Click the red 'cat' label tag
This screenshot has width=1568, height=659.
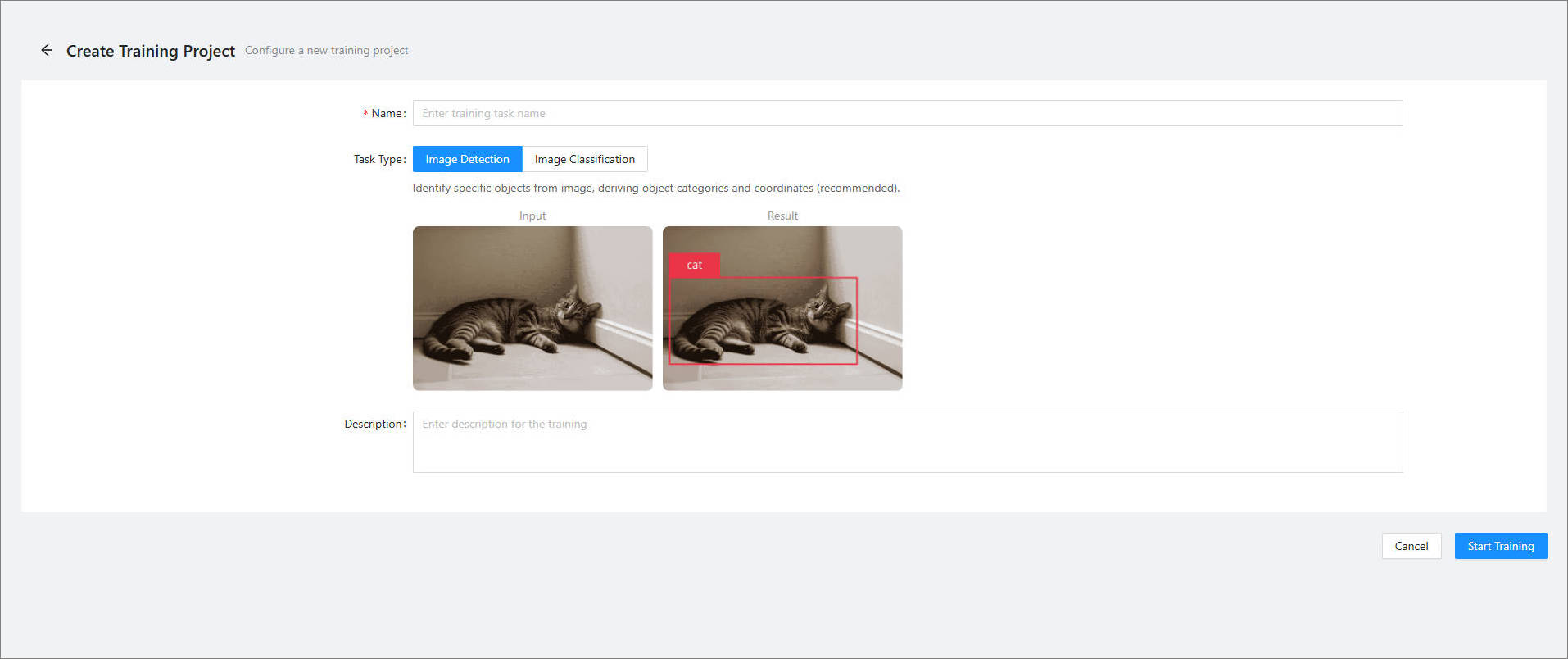(x=695, y=265)
